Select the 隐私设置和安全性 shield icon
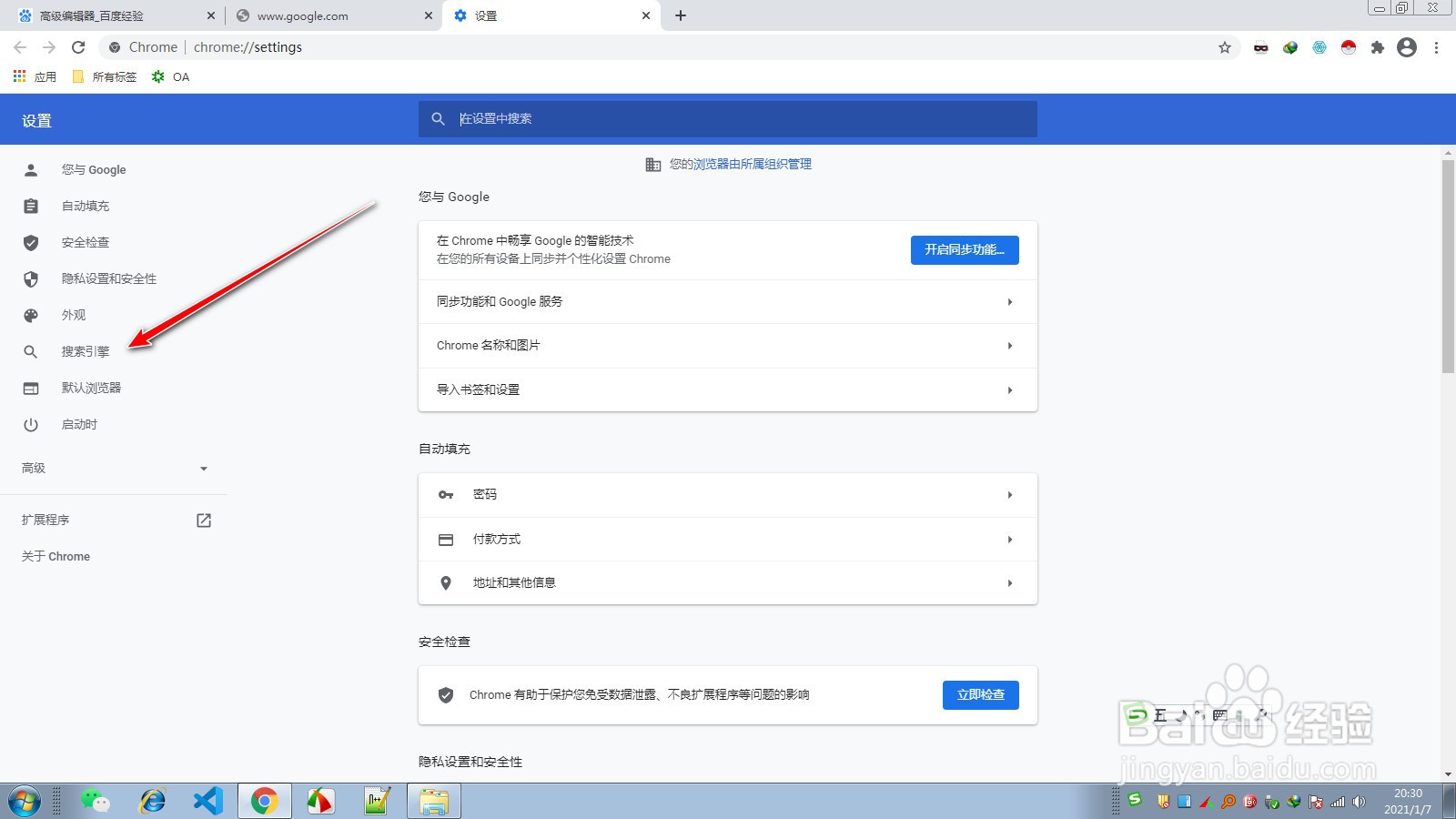The height and width of the screenshot is (819, 1456). click(x=31, y=278)
